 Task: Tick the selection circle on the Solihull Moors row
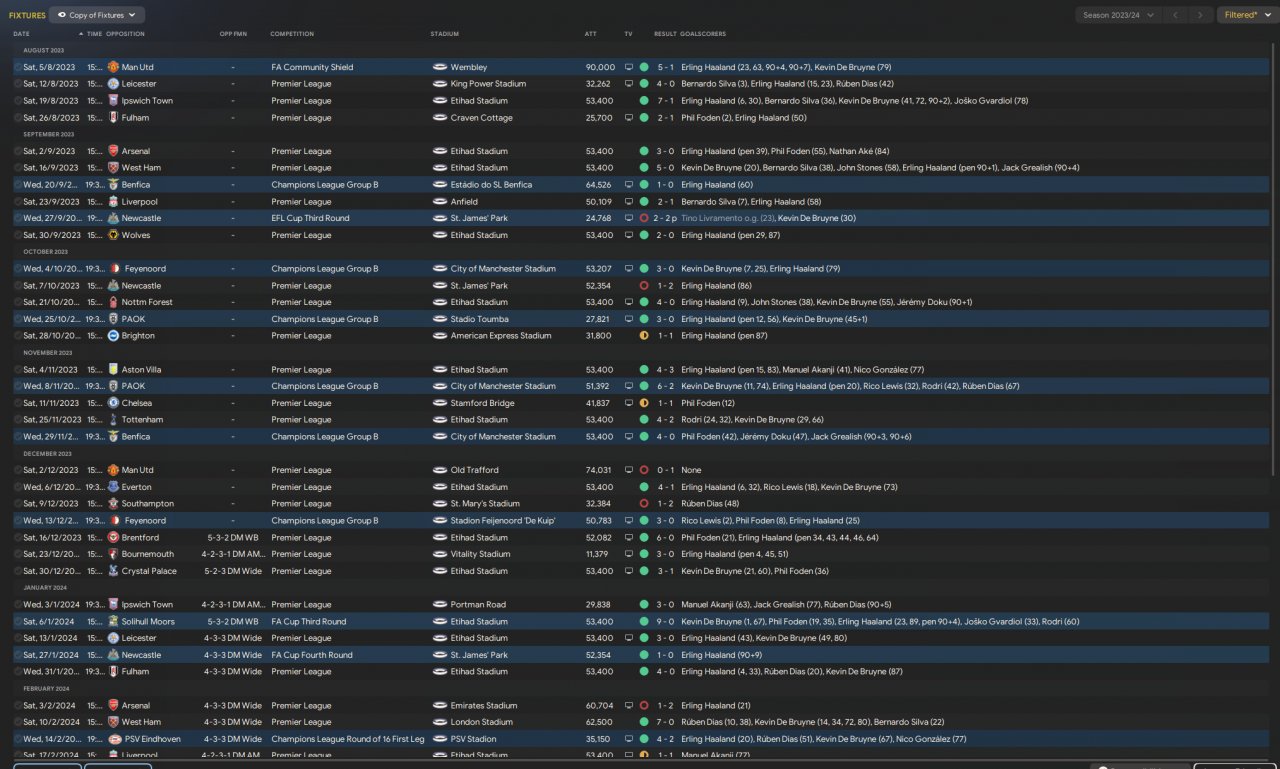[x=18, y=621]
